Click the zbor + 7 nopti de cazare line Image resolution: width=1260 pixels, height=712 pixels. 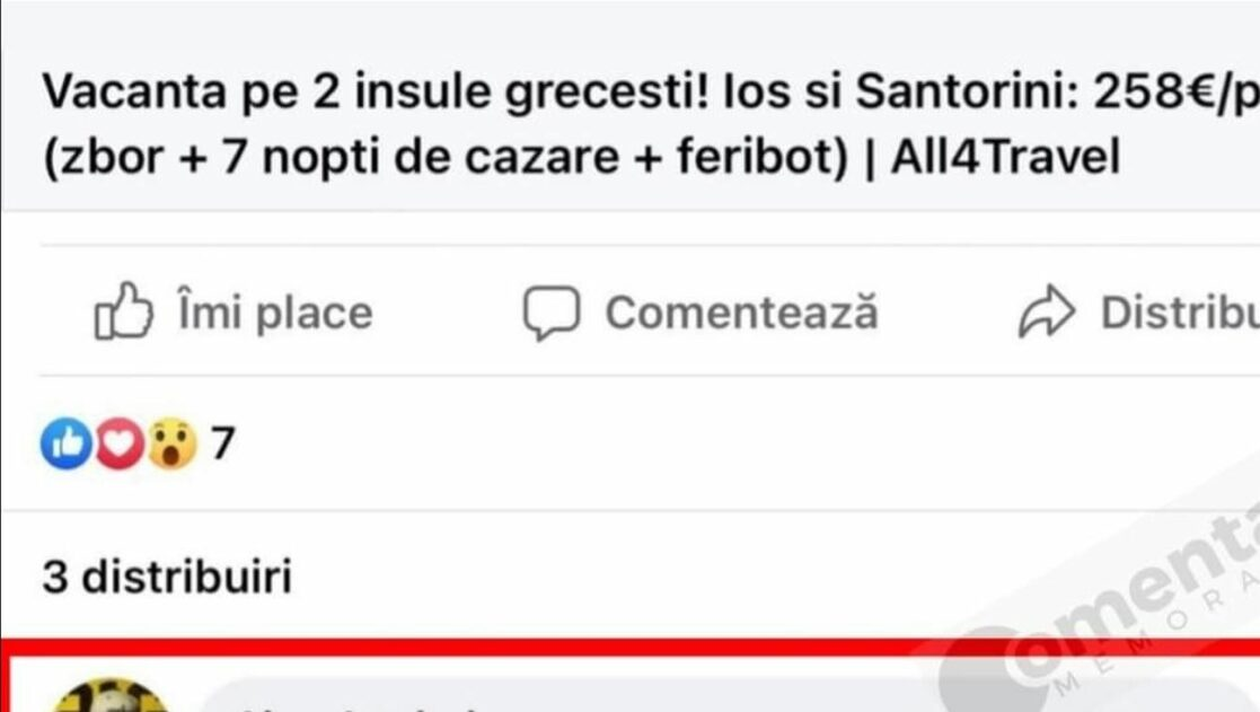click(x=445, y=158)
